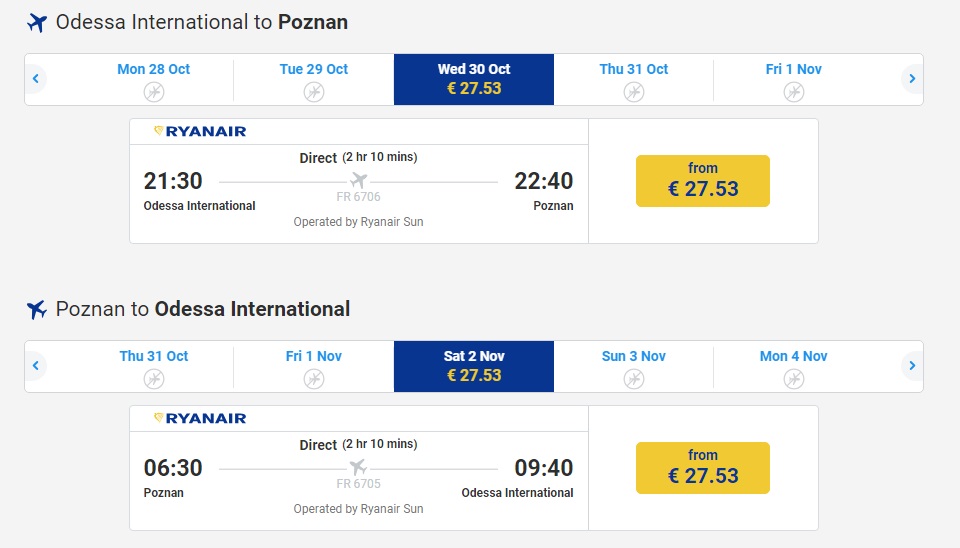Click the outbound flight number FR 6706

[358, 197]
